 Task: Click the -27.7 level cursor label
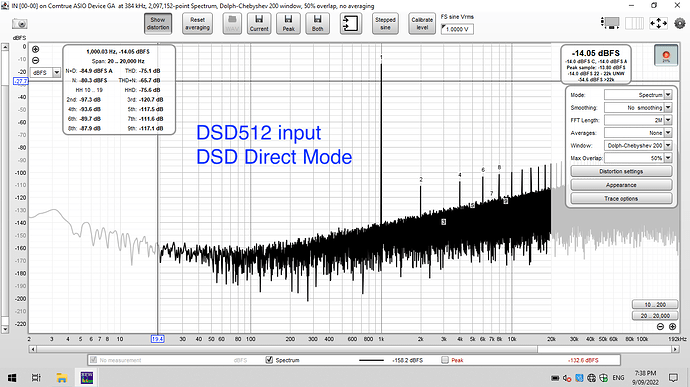21,81
